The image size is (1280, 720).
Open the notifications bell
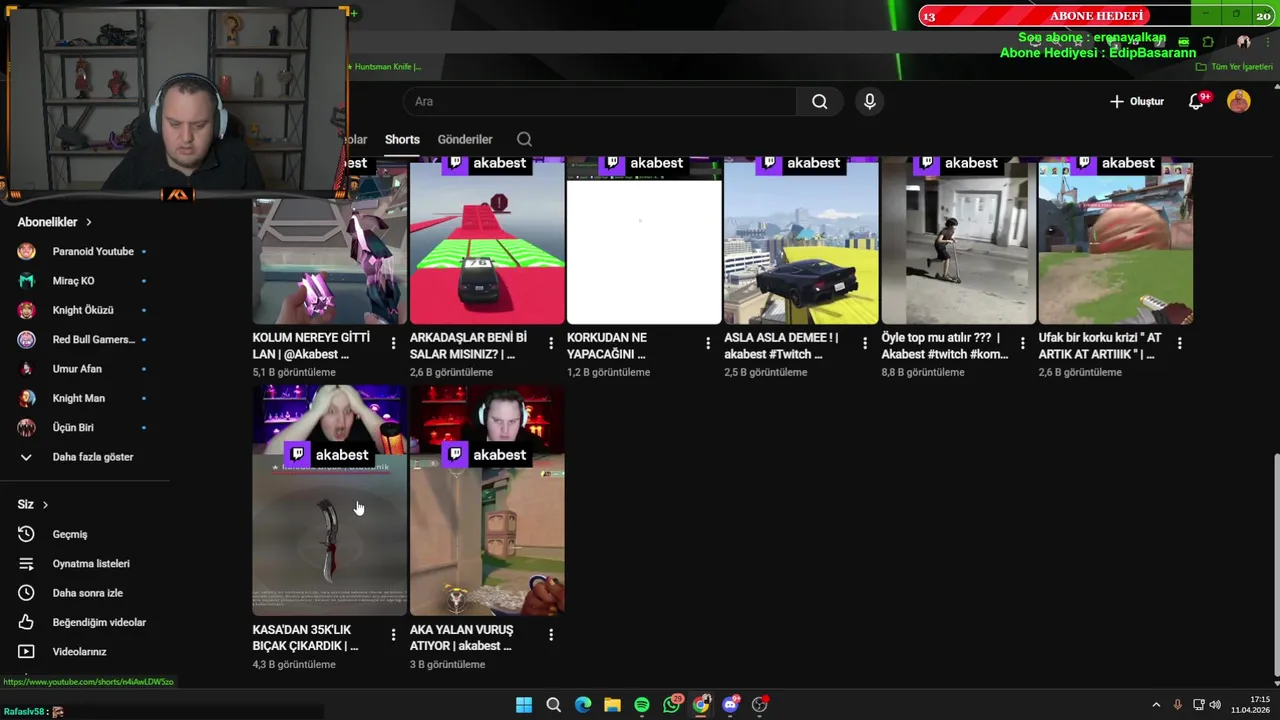pos(1196,101)
